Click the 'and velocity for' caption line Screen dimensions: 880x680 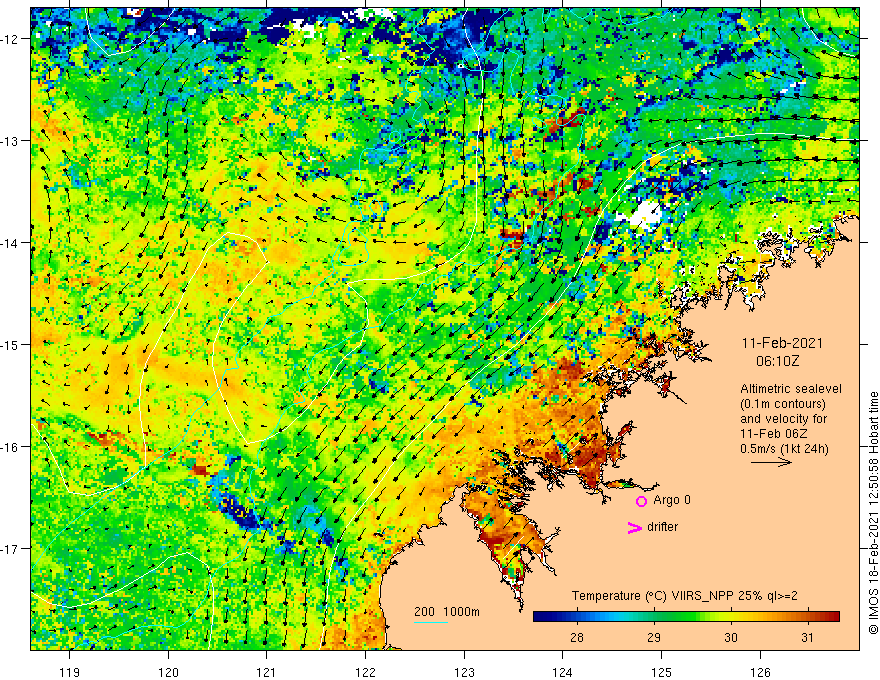pos(783,419)
